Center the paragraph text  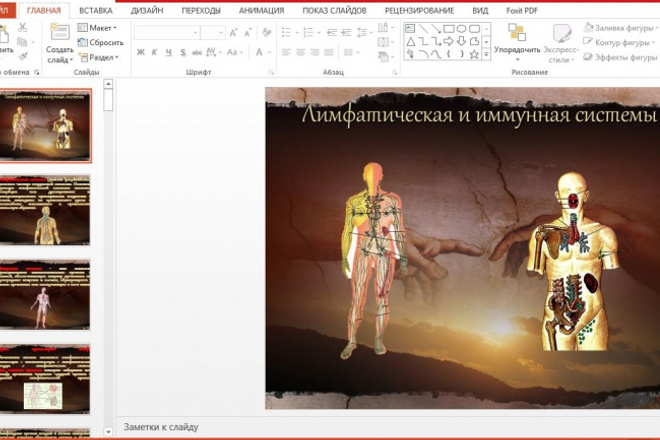click(301, 52)
